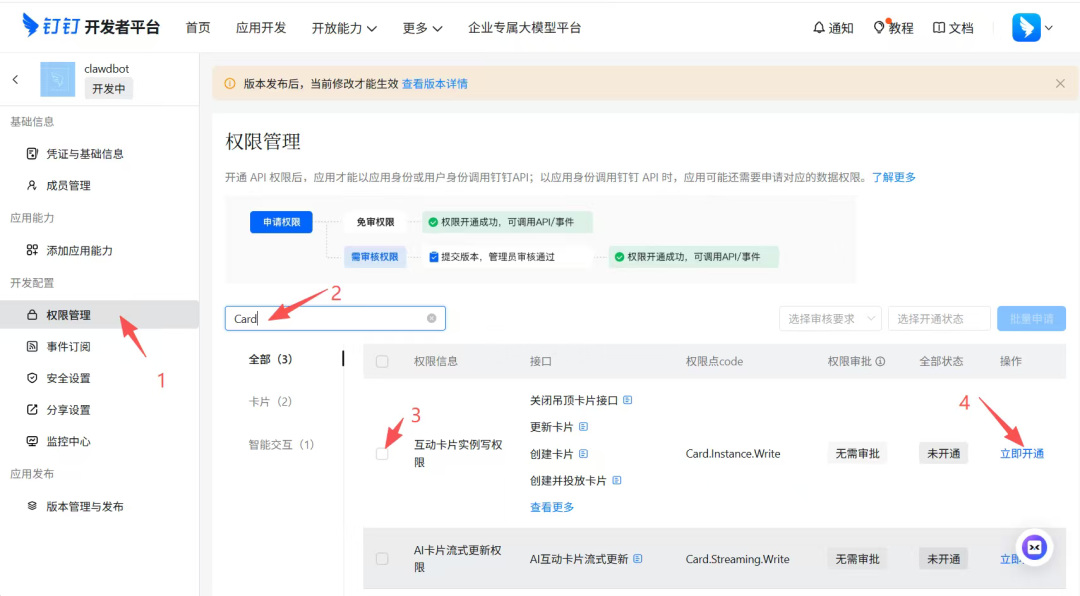The height and width of the screenshot is (596, 1080).
Task: Clear the Card search field
Action: pyautogui.click(x=431, y=318)
